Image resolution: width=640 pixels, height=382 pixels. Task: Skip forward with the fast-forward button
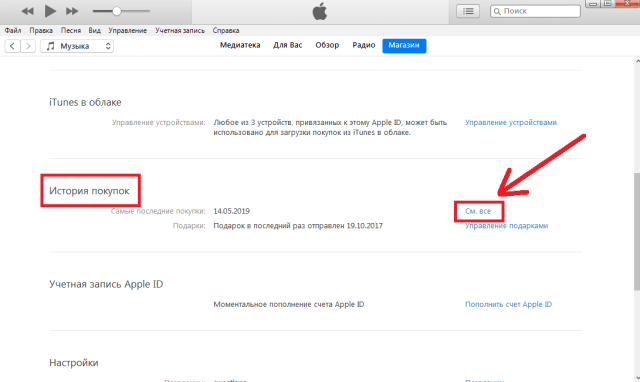[x=72, y=11]
